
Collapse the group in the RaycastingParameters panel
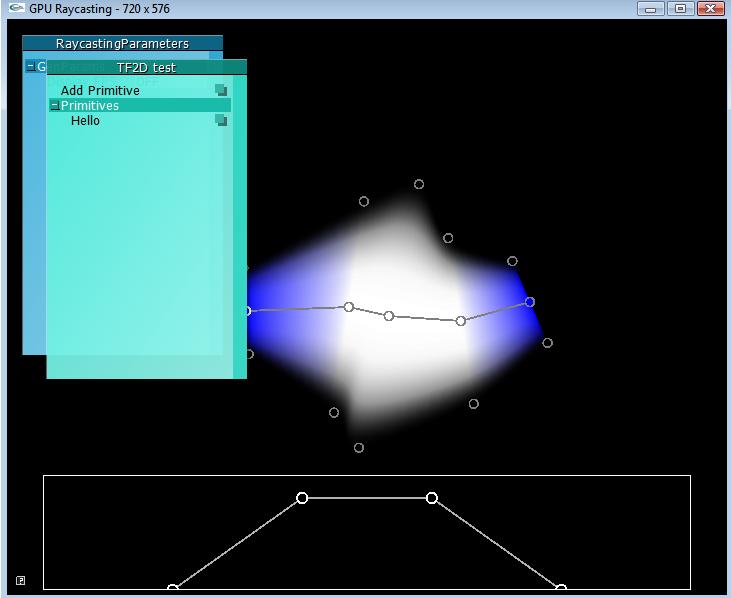click(31, 67)
